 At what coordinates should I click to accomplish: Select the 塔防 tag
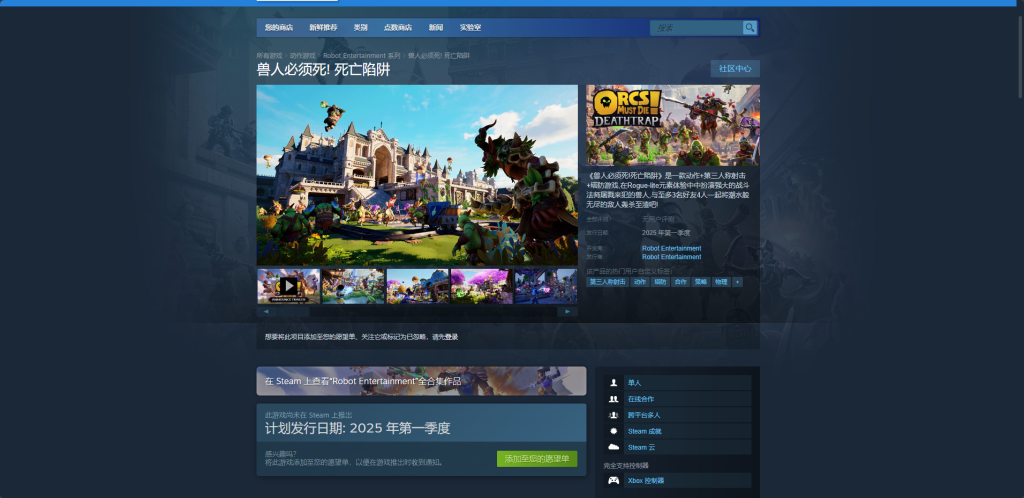pos(660,282)
